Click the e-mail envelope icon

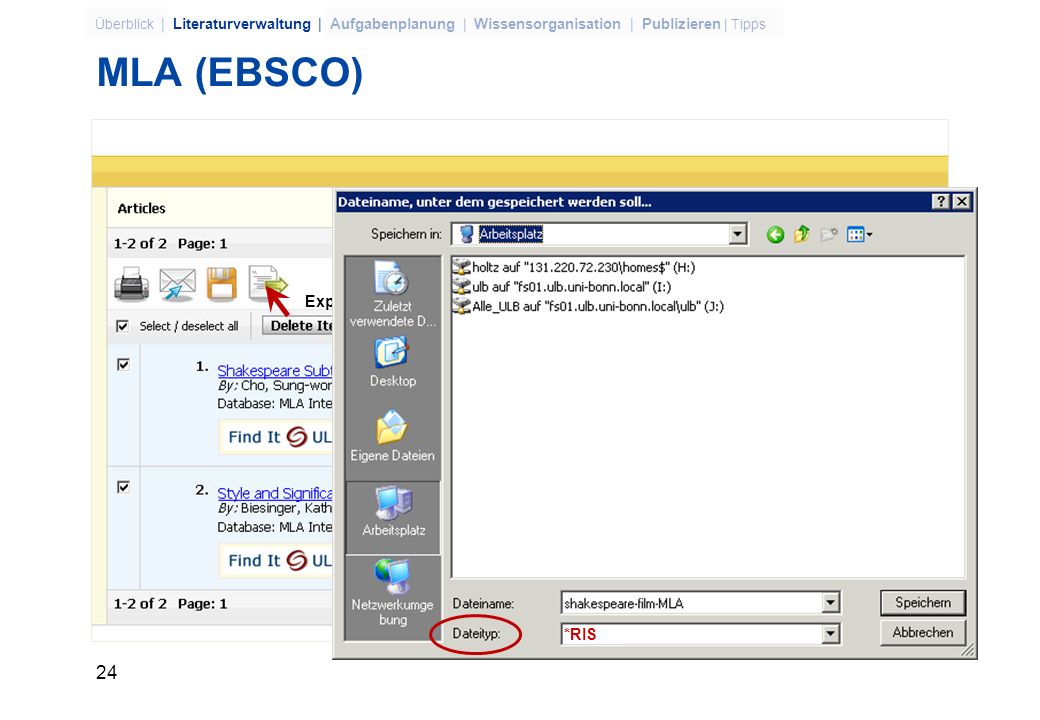(177, 284)
